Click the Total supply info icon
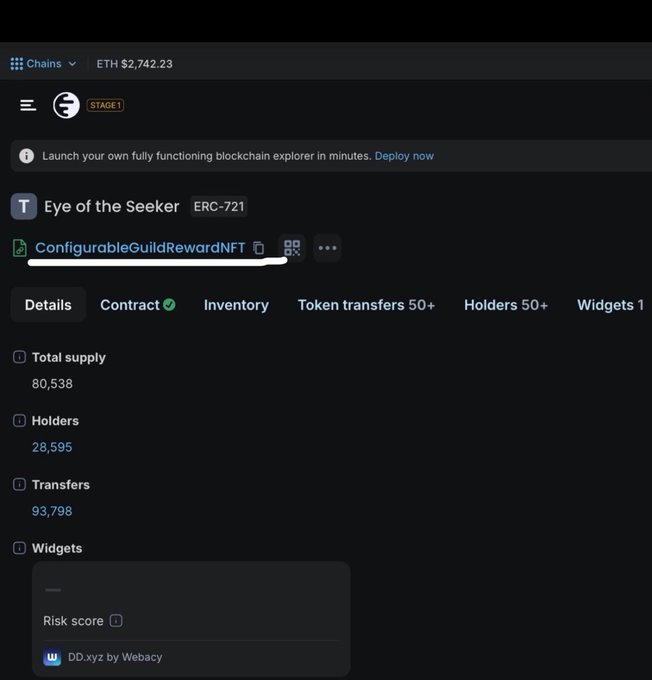 [20, 357]
